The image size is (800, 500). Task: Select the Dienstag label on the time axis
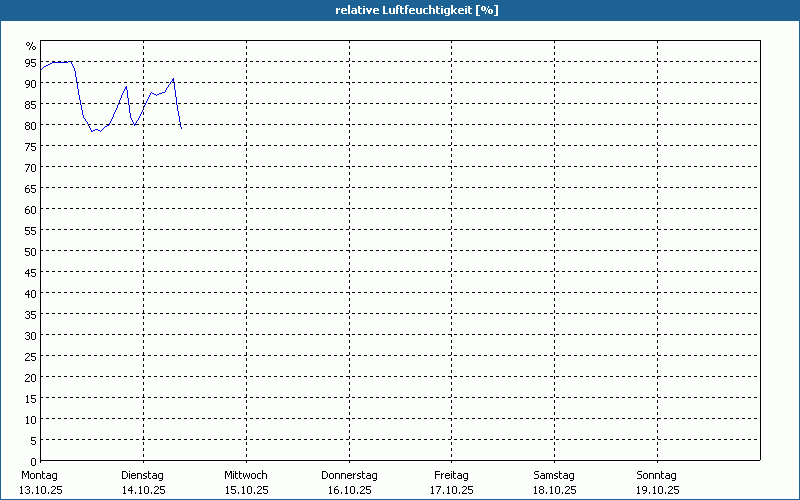[x=142, y=475]
